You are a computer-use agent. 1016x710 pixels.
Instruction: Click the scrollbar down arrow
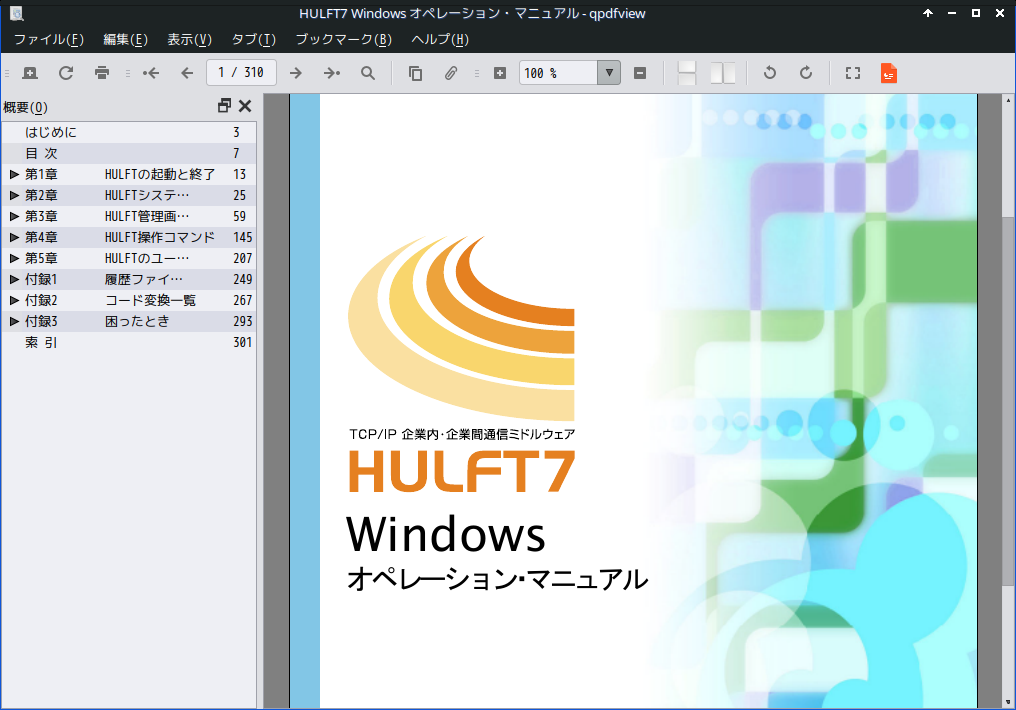[1008, 702]
